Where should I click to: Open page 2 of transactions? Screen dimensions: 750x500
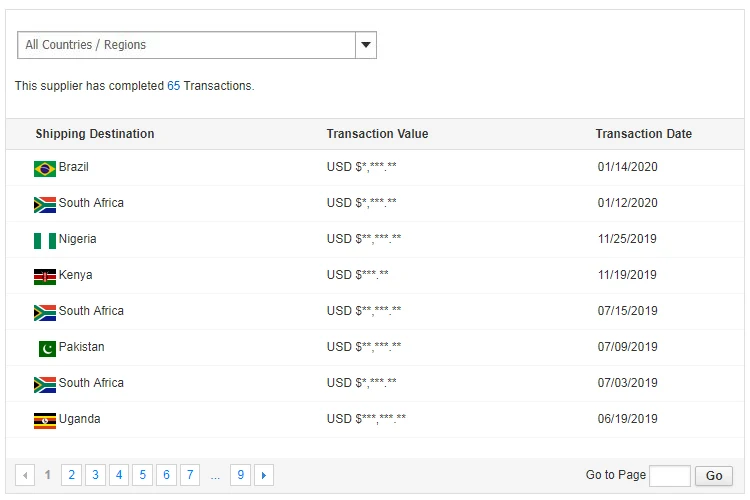click(71, 475)
